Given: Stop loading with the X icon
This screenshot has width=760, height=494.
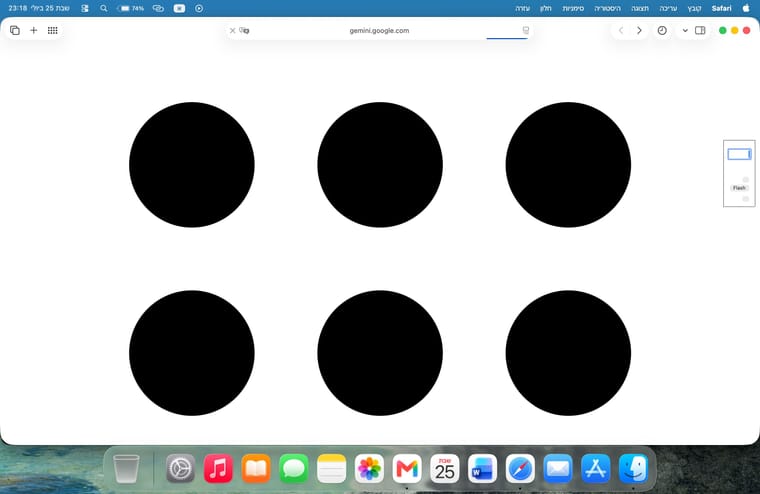Looking at the screenshot, I should 233,31.
